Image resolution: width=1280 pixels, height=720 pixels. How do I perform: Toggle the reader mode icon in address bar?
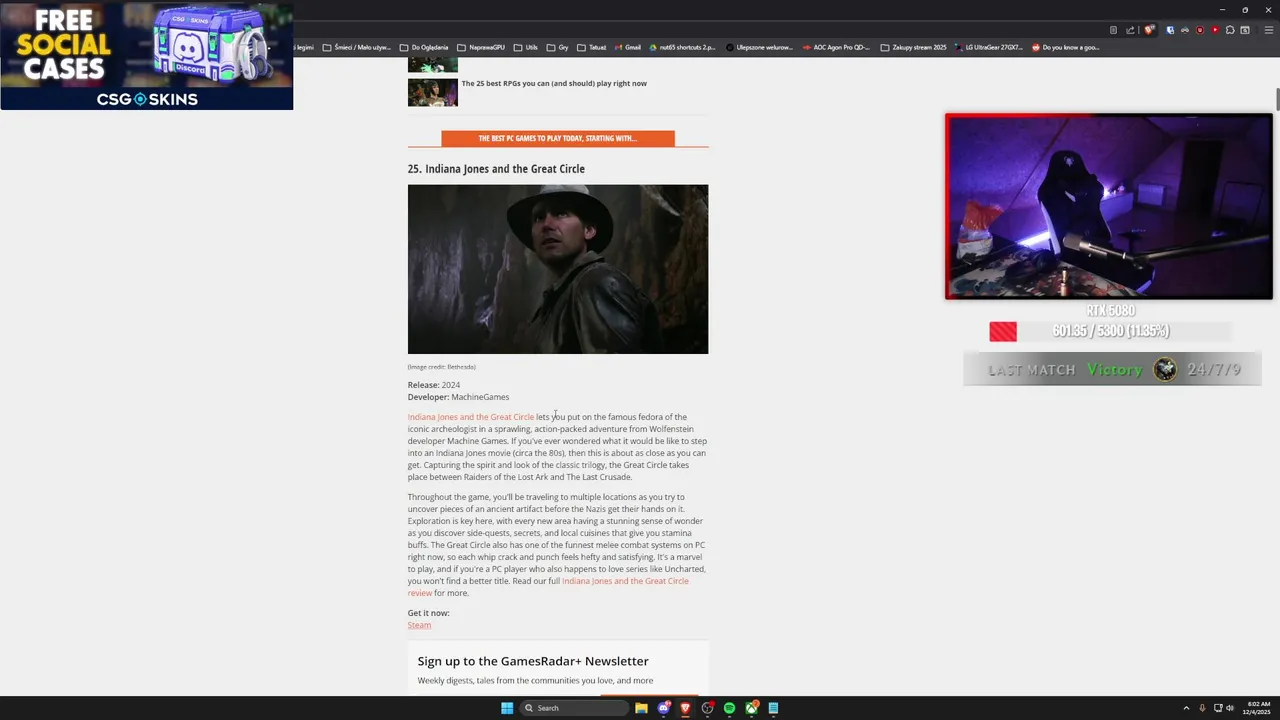pos(1113,30)
